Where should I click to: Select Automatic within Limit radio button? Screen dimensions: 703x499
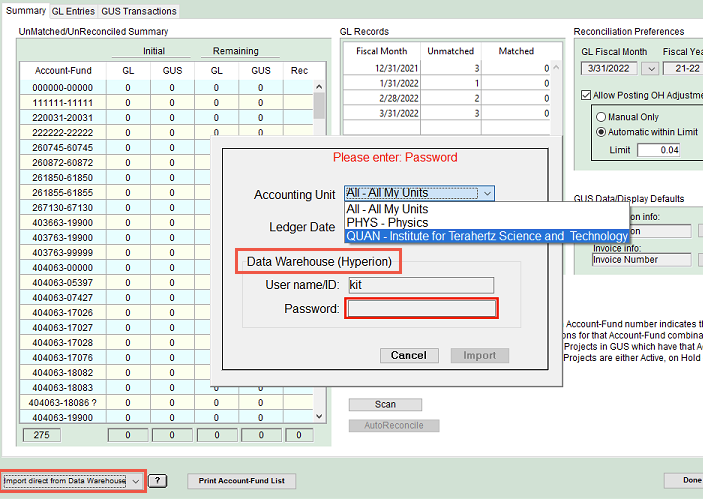point(602,132)
